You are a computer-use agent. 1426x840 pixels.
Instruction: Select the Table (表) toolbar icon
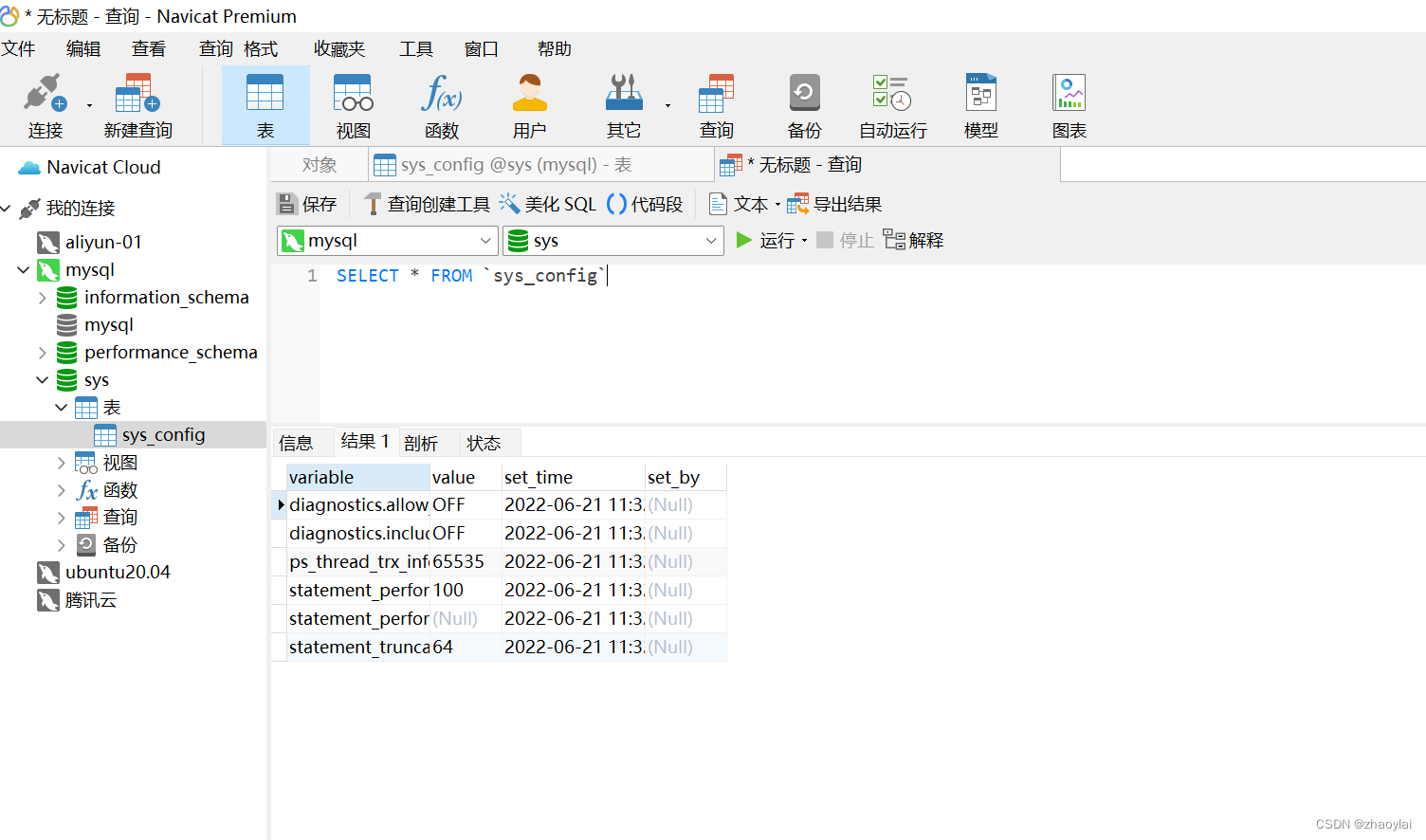click(x=265, y=105)
